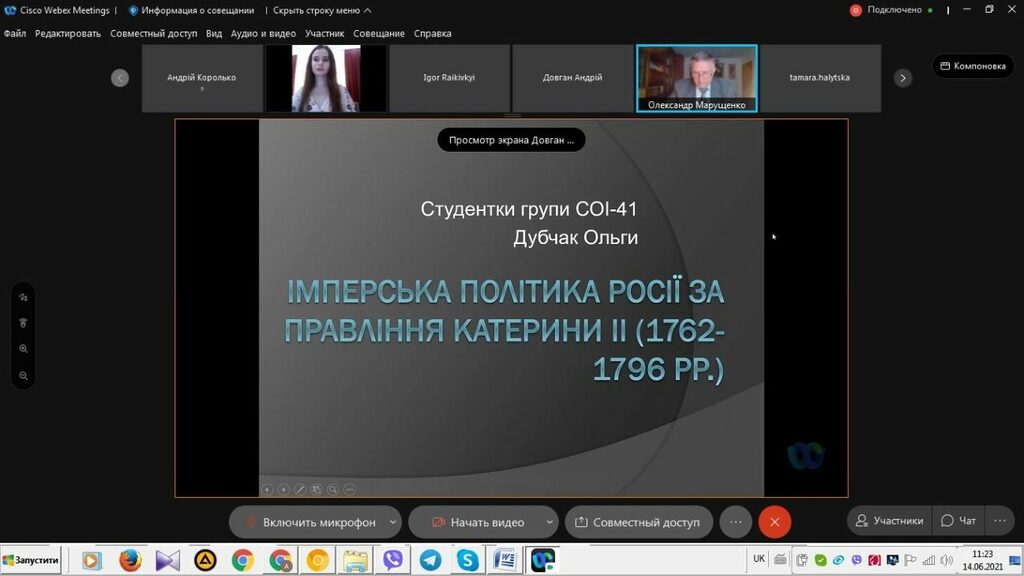Unmute with the Включить микрофон button
The height and width of the screenshot is (576, 1024).
click(308, 522)
